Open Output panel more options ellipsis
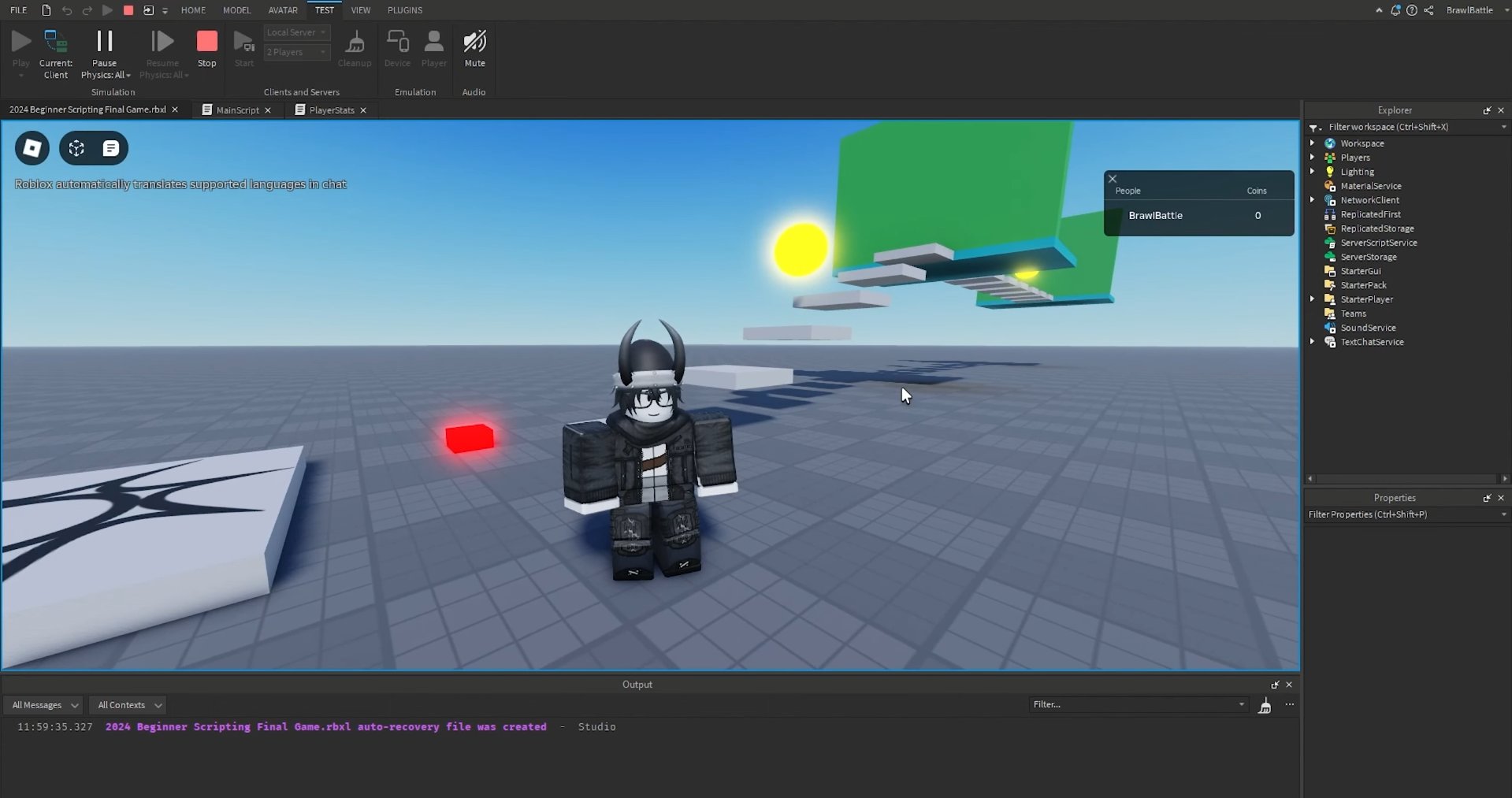Screen dimensions: 1512x798 [x=1290, y=704]
